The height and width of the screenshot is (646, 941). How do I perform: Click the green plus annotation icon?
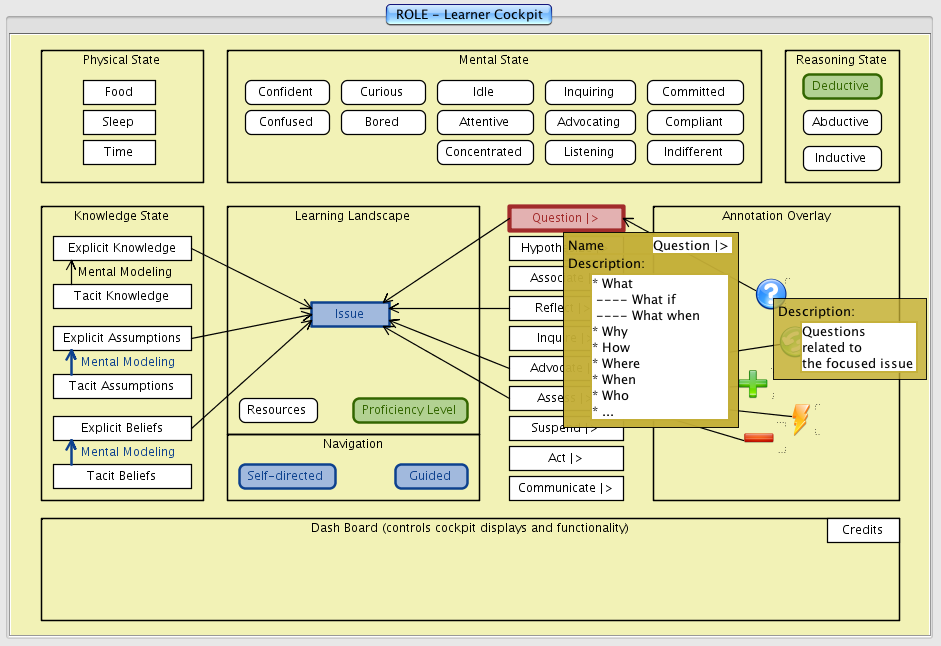pyautogui.click(x=753, y=382)
